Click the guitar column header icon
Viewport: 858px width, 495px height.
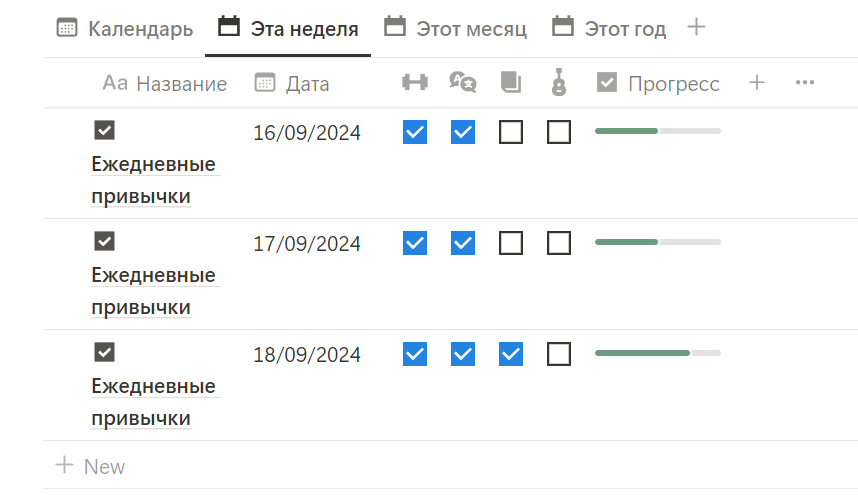coord(559,83)
